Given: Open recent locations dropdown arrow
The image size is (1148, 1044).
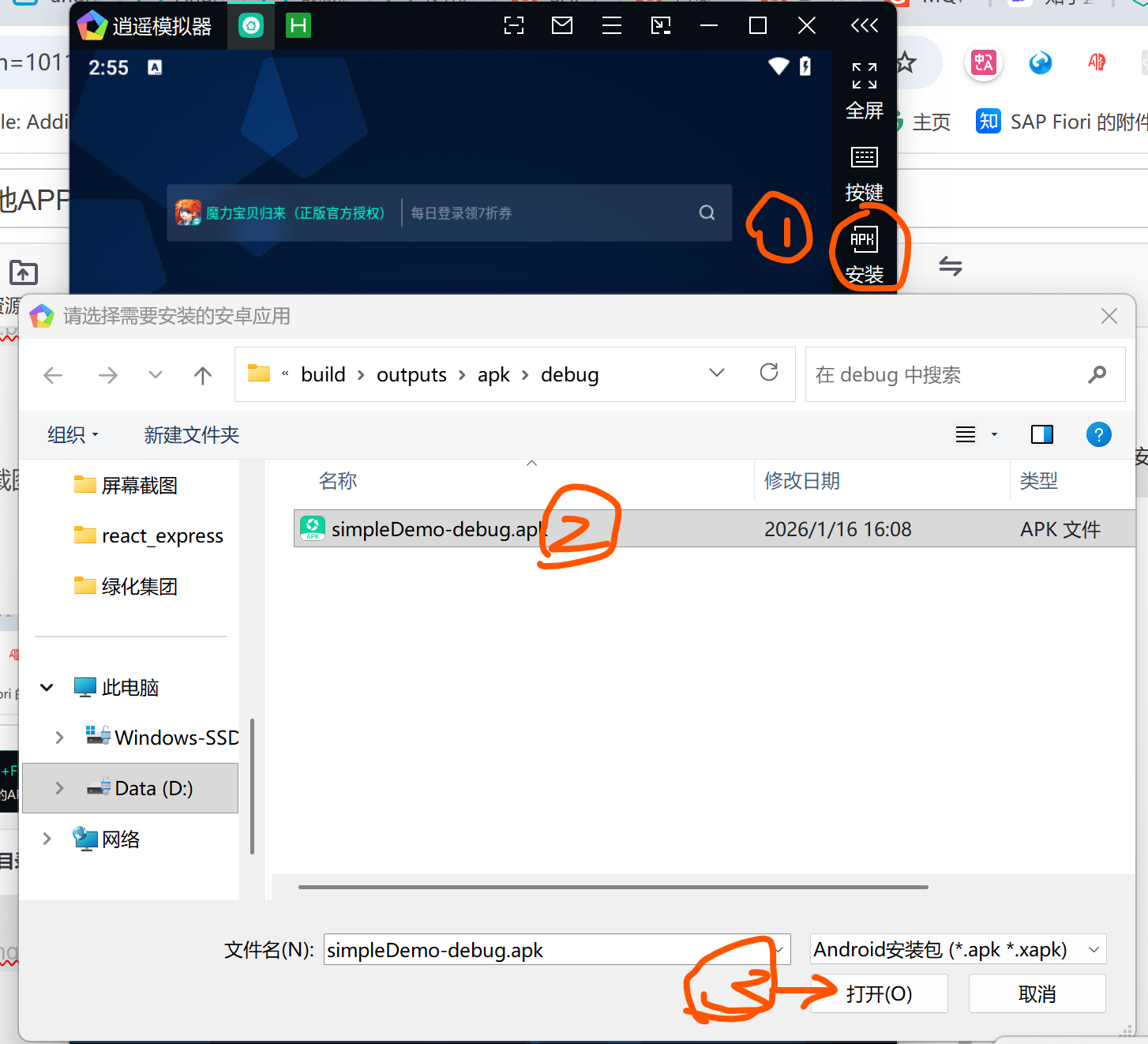Looking at the screenshot, I should 156,374.
